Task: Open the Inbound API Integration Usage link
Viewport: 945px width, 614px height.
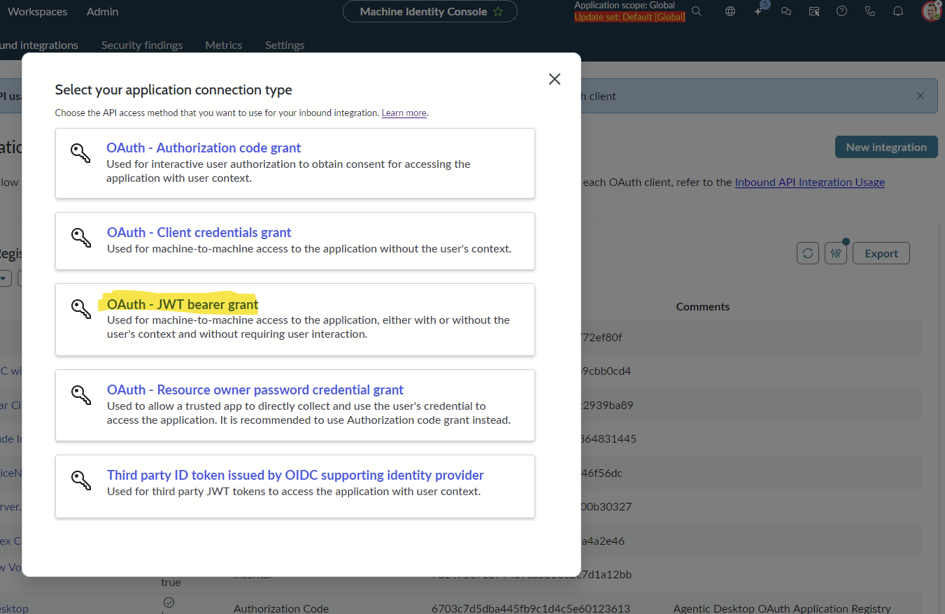Action: 809,182
